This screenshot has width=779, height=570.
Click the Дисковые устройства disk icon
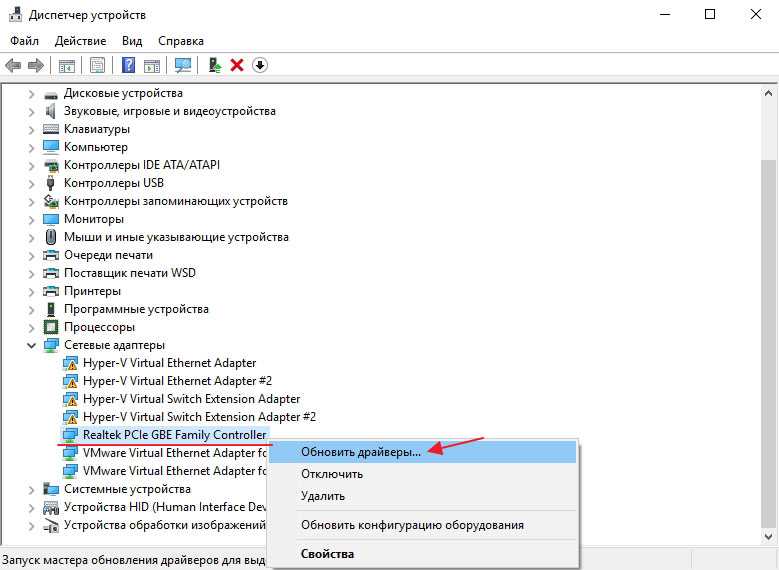point(51,94)
